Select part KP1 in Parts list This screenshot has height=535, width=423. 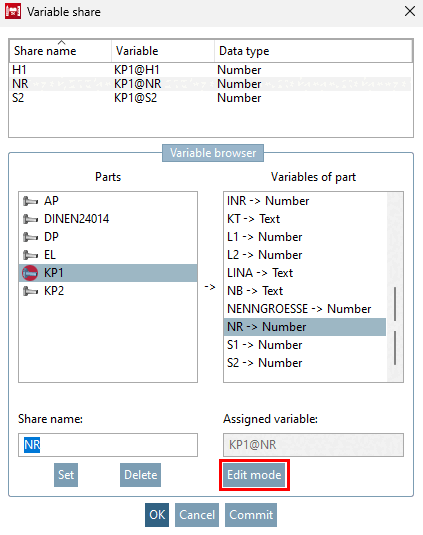108,273
